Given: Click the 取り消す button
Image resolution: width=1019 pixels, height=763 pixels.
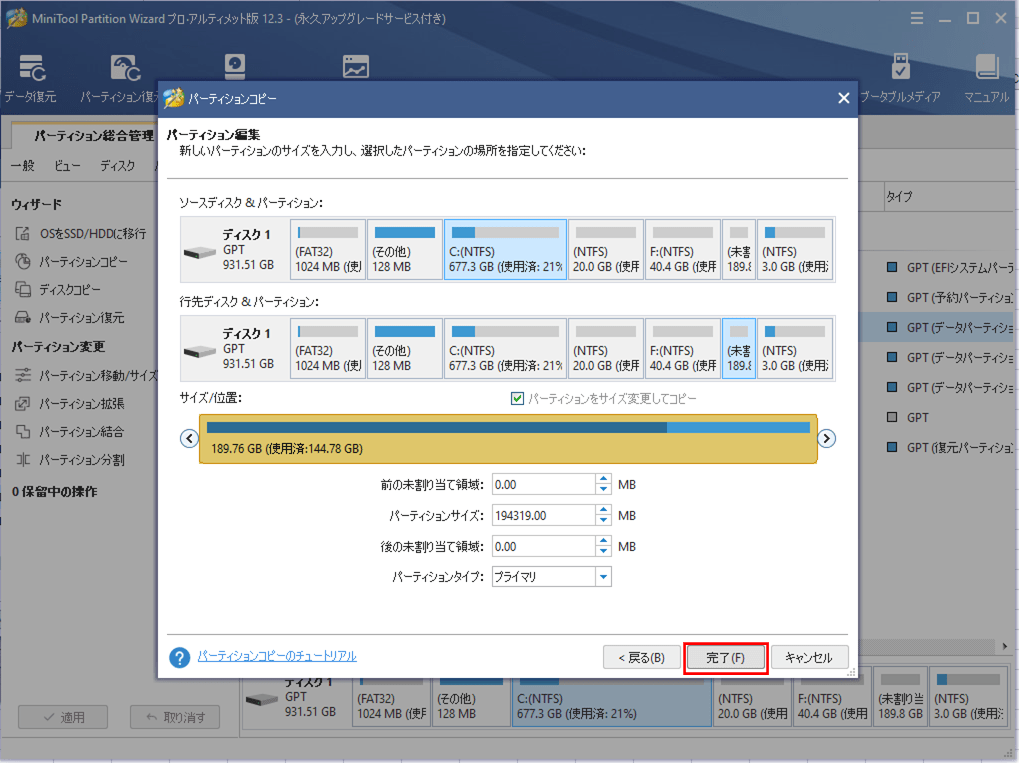Looking at the screenshot, I should 175,718.
